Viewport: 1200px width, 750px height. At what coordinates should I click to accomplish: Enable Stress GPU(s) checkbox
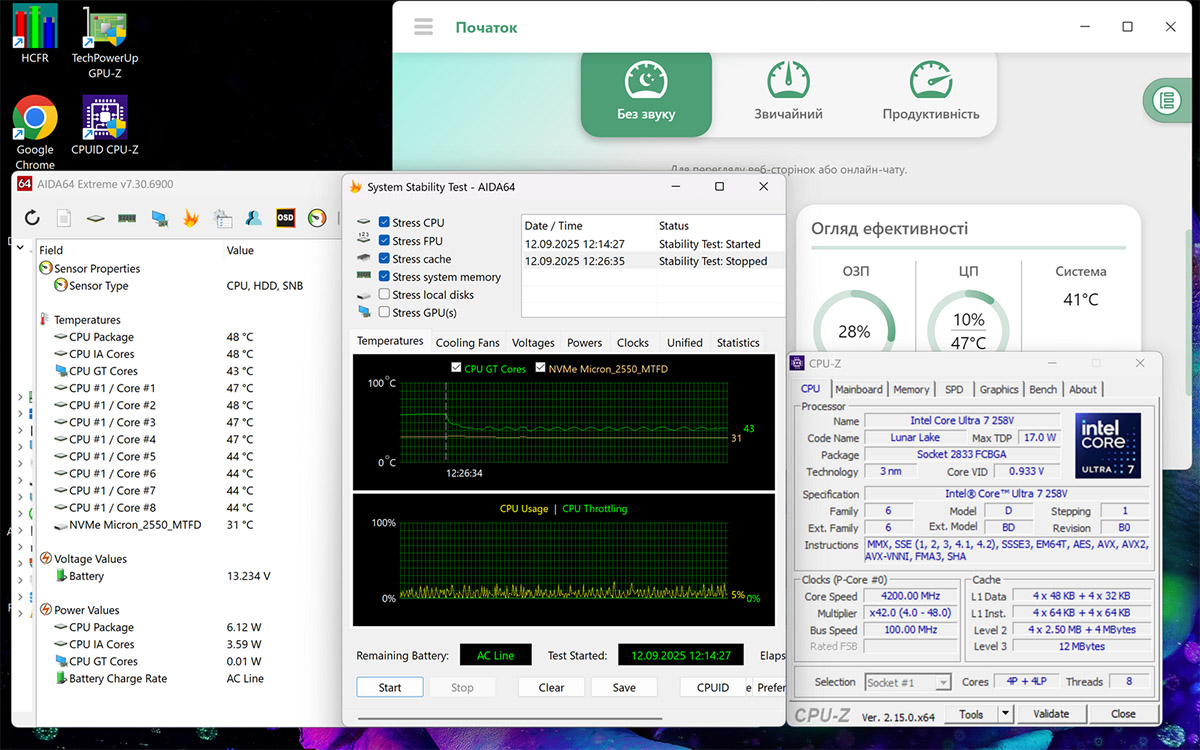coord(385,312)
